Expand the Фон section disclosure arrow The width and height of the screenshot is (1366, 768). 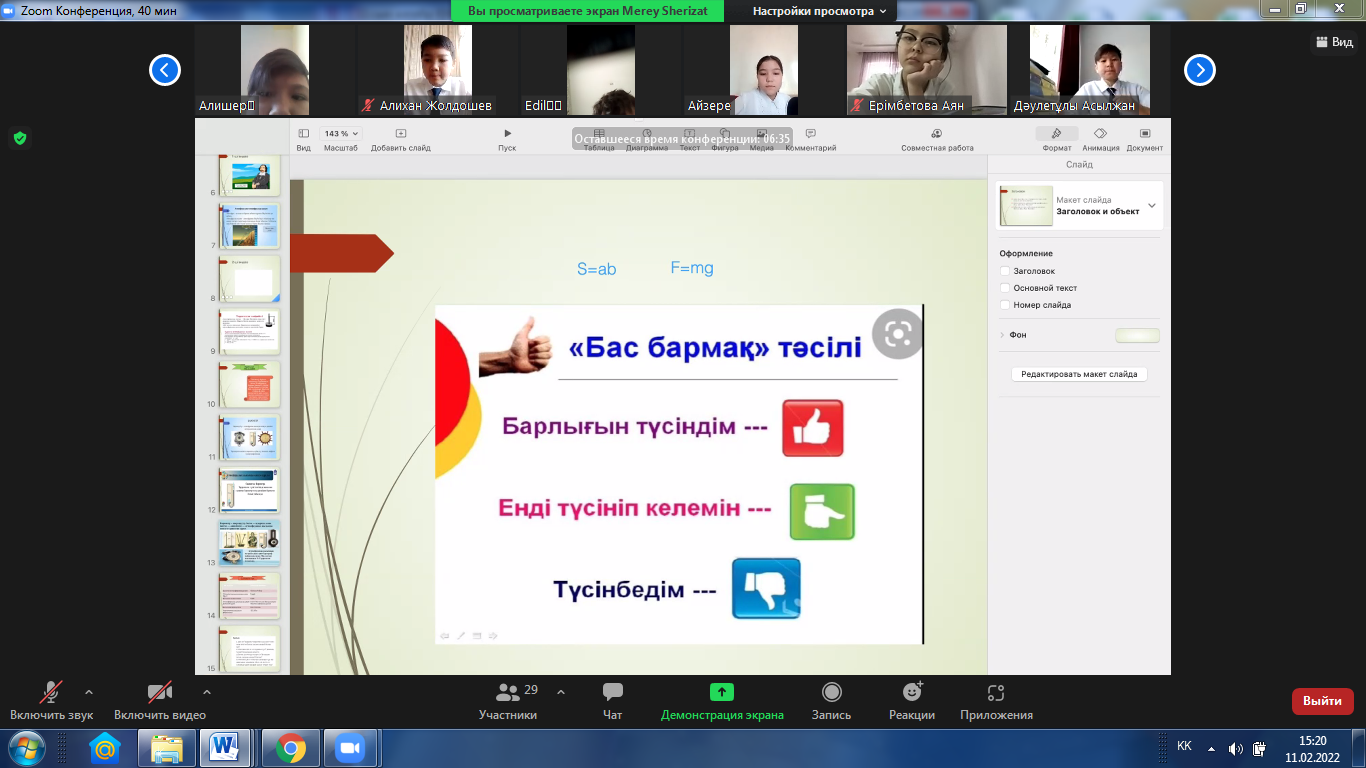(x=1002, y=335)
